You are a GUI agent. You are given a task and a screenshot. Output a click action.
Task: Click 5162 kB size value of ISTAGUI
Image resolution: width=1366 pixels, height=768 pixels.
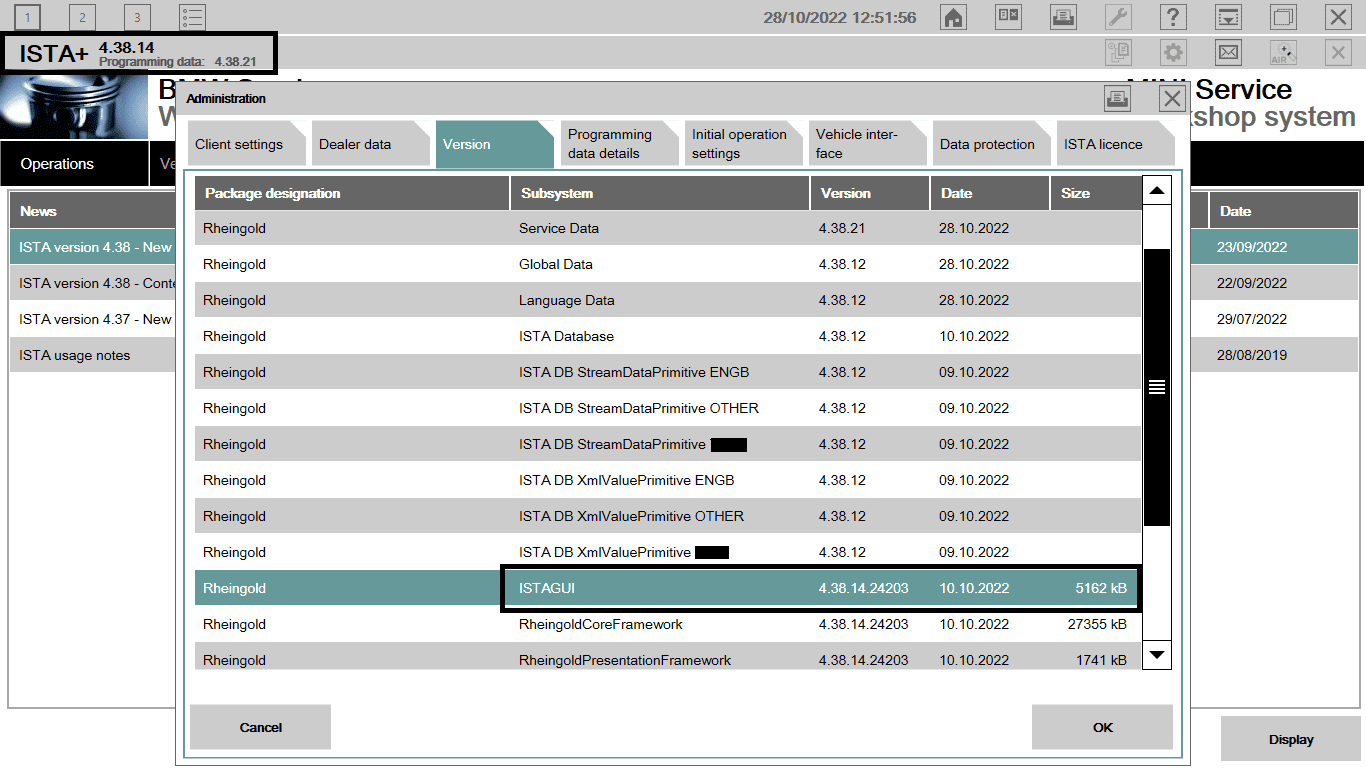pos(1101,588)
